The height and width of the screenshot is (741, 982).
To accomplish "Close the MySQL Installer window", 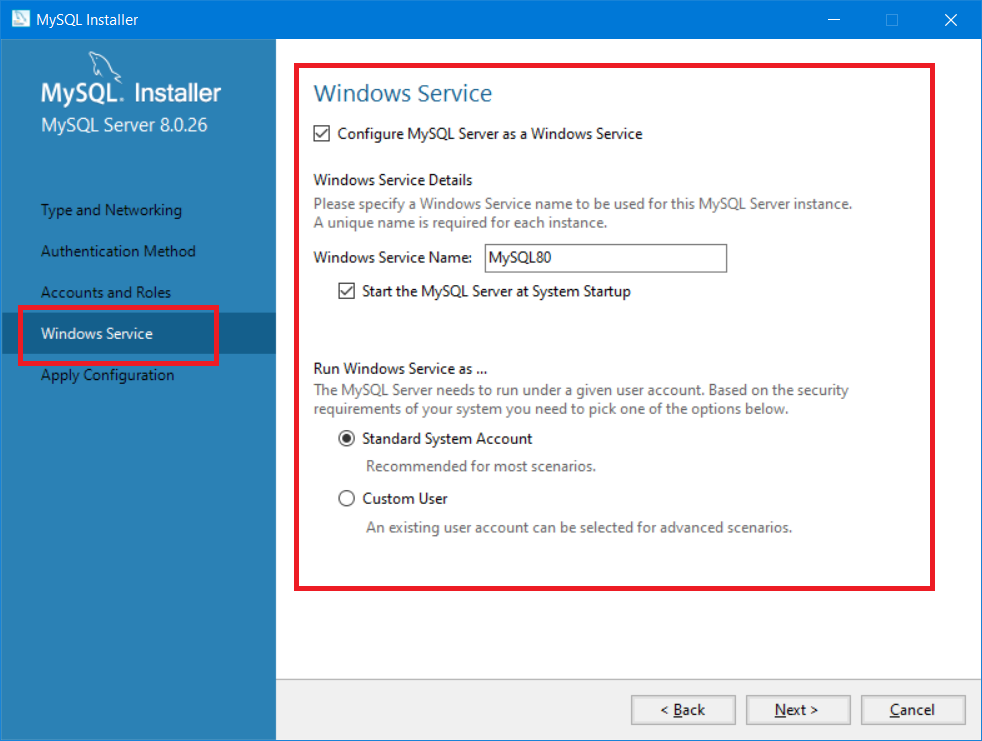I will tap(951, 19).
